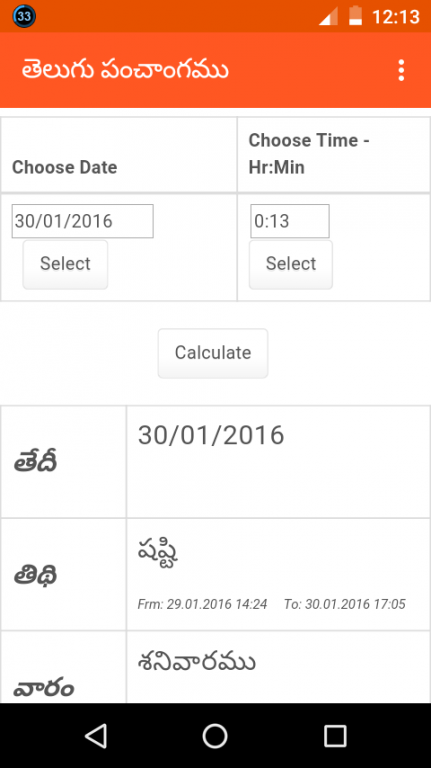The width and height of the screenshot is (431, 768).
Task: Tap the signal strength icon
Action: tap(328, 16)
